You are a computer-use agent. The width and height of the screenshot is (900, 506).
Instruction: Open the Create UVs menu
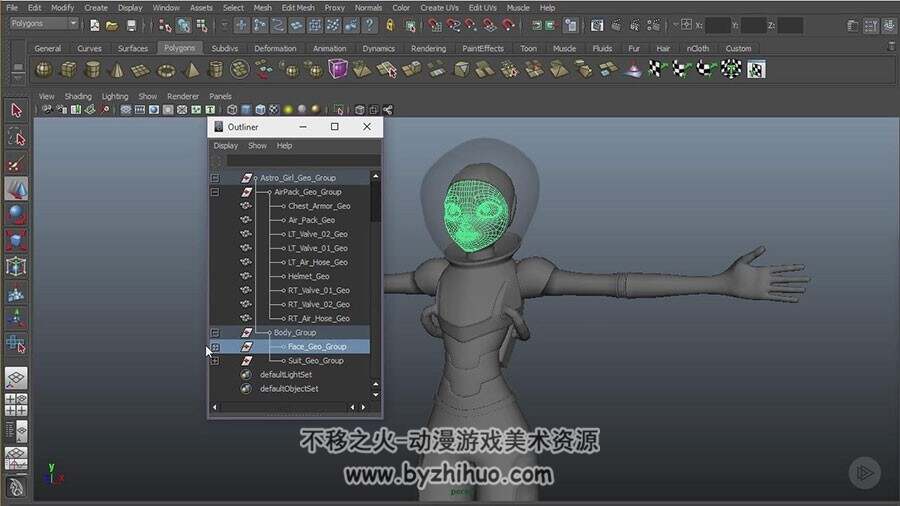(439, 7)
